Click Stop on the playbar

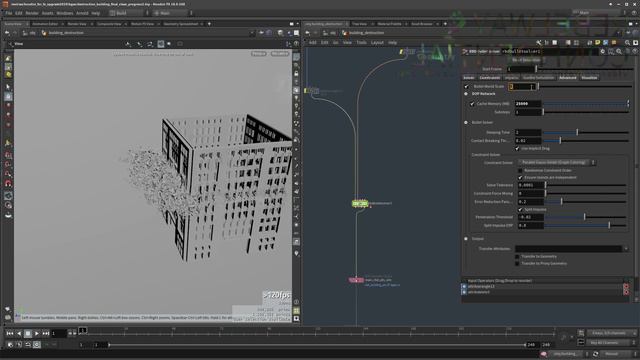click(x=28, y=334)
